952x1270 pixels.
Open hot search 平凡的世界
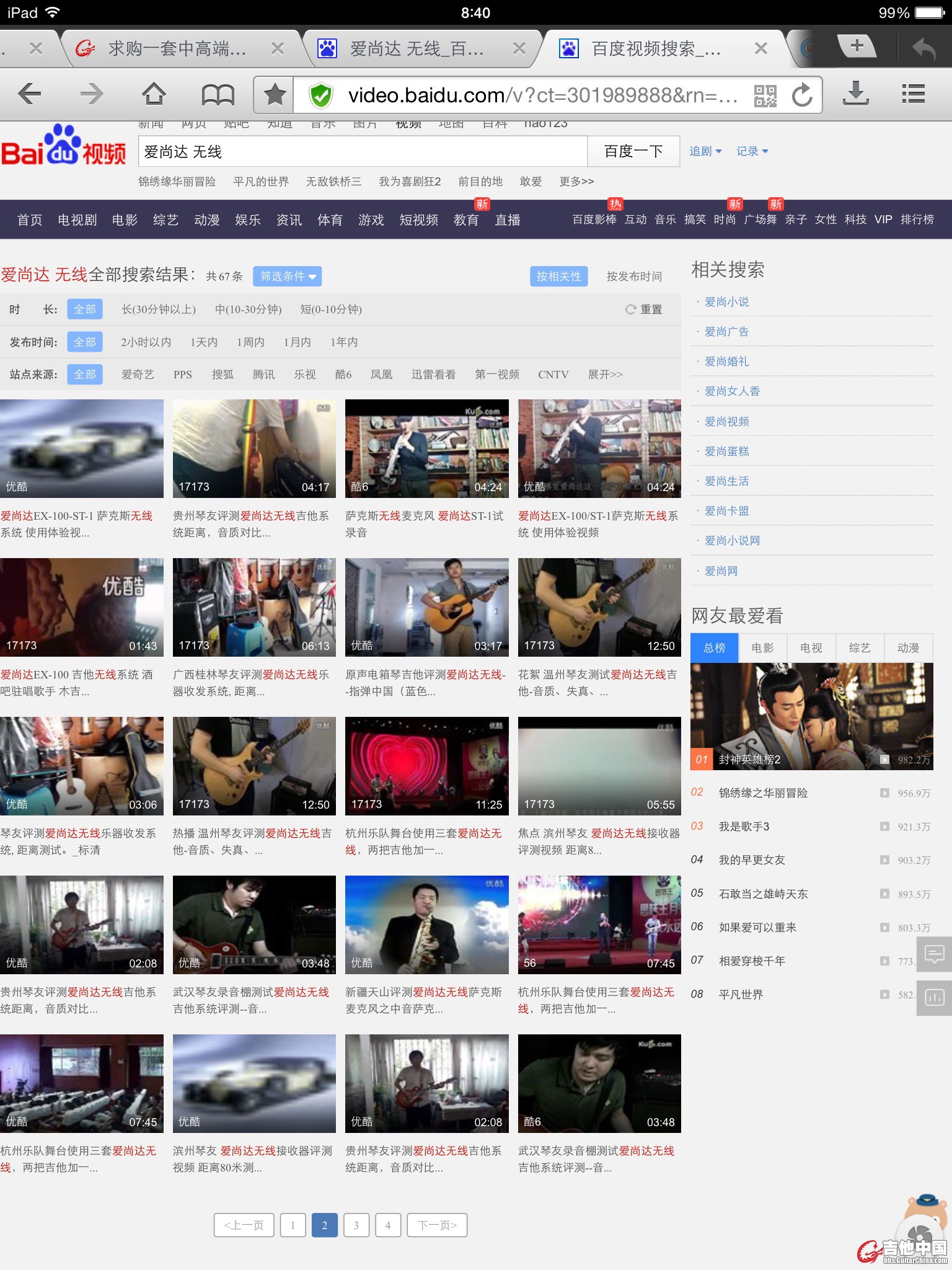point(261,182)
